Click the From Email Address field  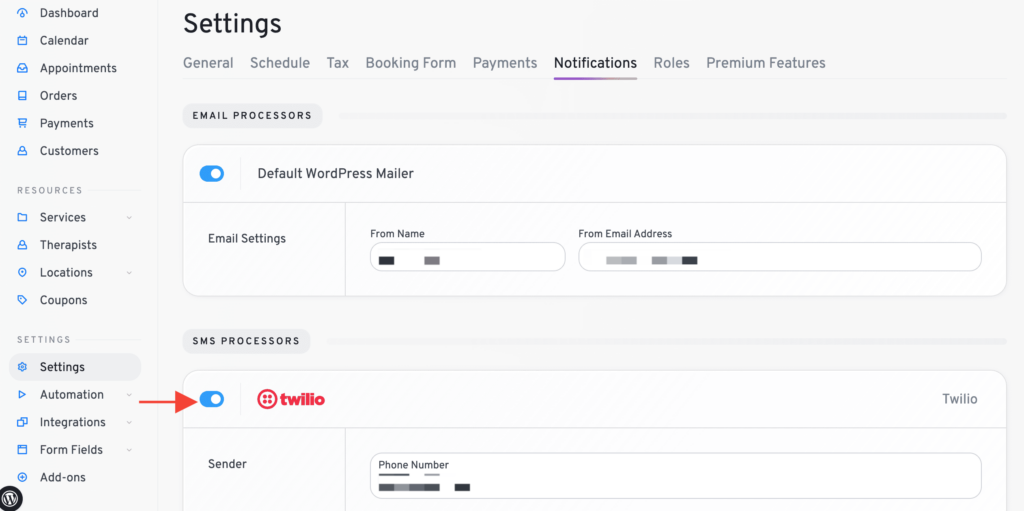pos(780,257)
